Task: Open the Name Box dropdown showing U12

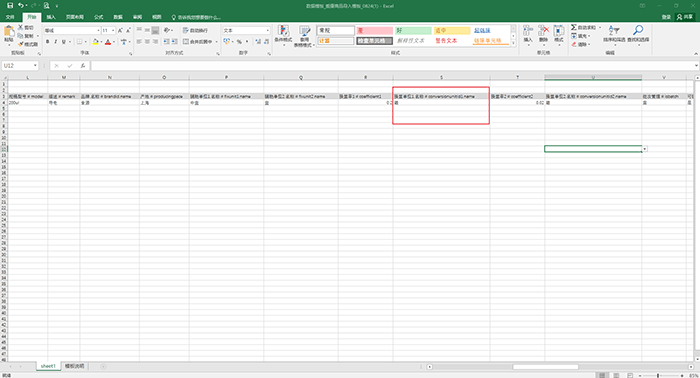Action: [35, 66]
